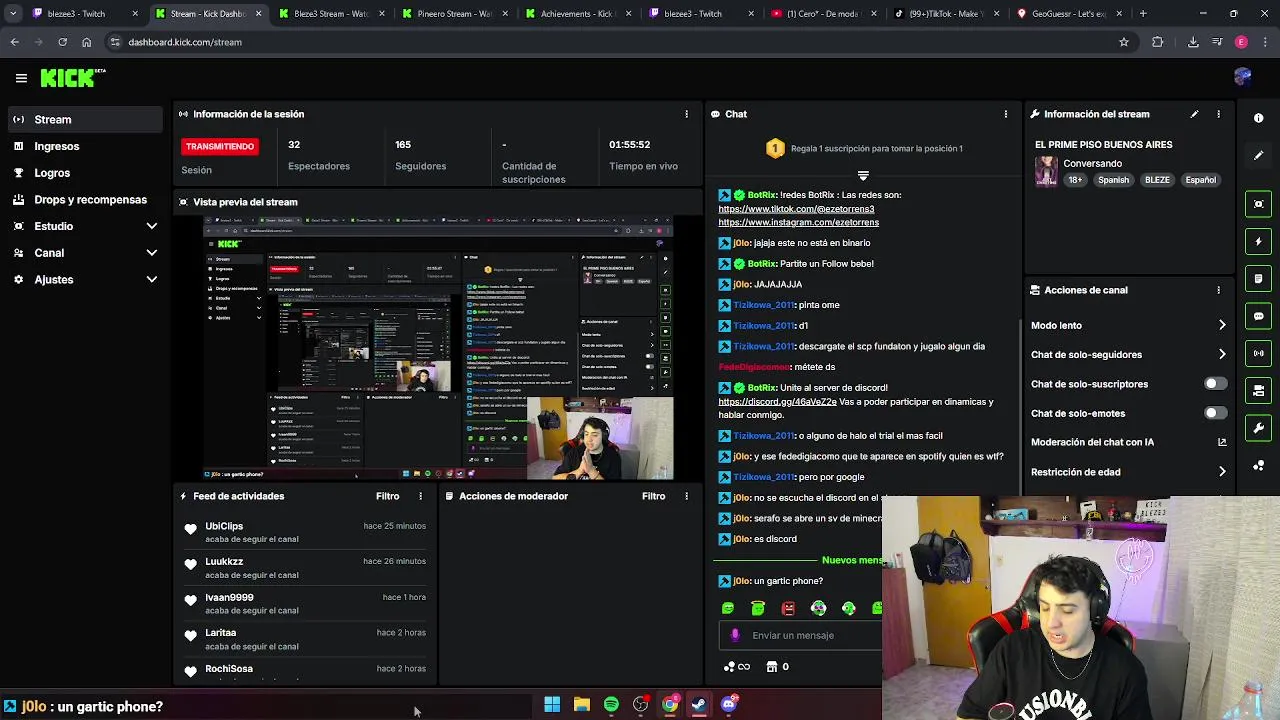Switch to the TikTok browser tab
This screenshot has height=720, width=1280.
pos(947,14)
